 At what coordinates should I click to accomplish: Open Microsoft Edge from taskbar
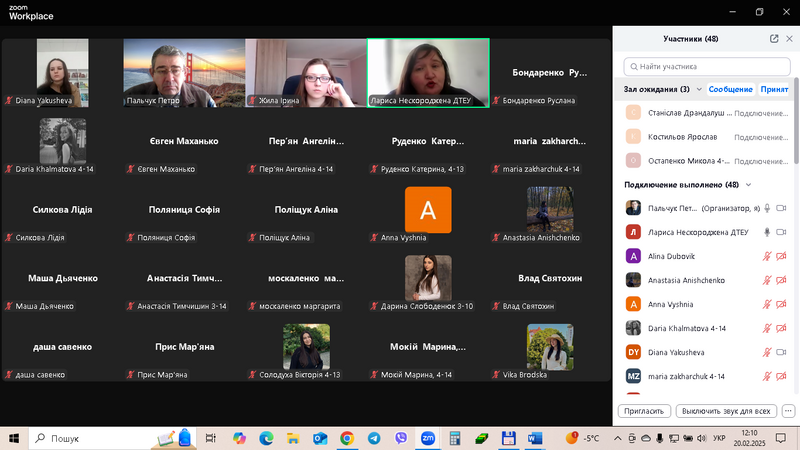point(266,438)
